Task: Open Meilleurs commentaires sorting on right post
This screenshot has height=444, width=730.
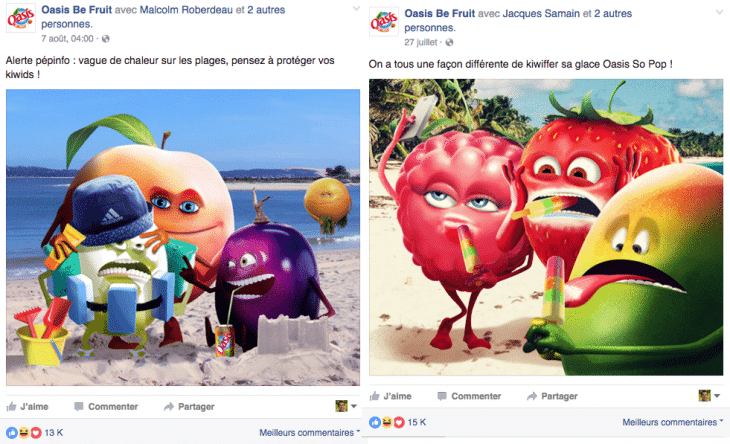Action: (673, 422)
